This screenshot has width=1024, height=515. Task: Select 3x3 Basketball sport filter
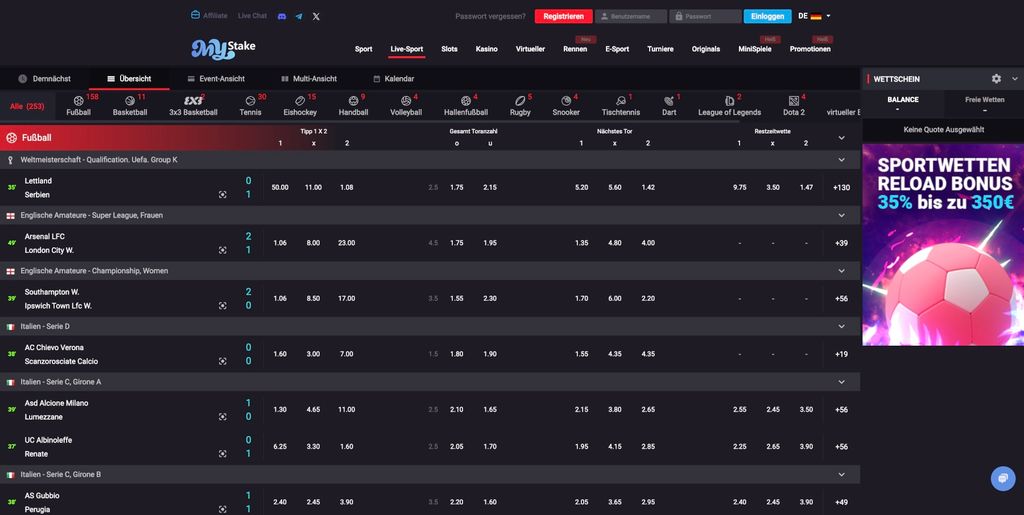pos(193,106)
